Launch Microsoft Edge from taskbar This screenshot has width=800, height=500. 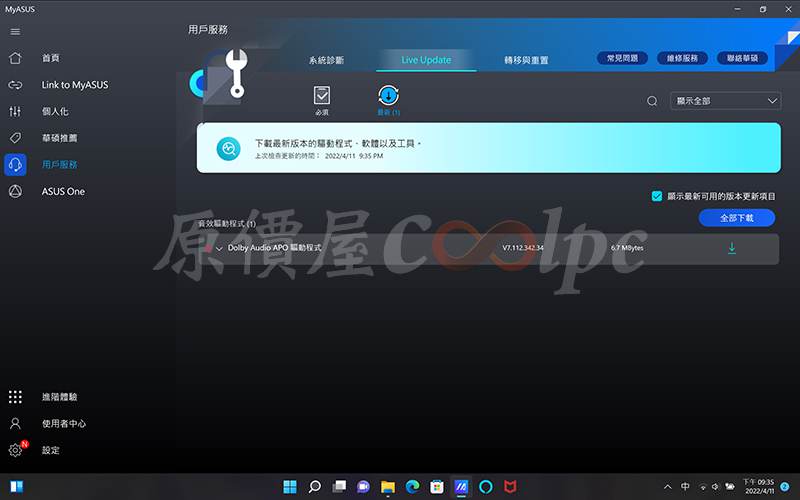(x=412, y=487)
